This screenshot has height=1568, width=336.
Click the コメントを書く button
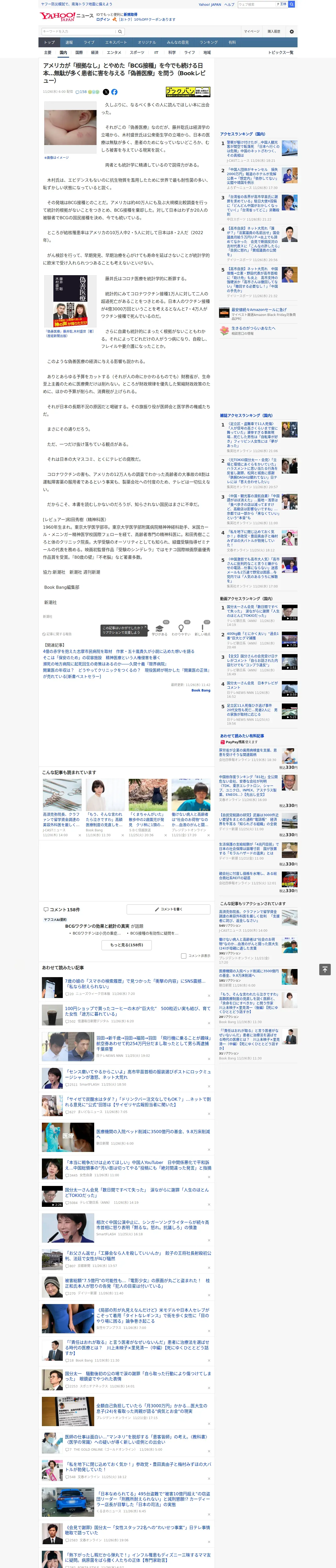[168, 909]
